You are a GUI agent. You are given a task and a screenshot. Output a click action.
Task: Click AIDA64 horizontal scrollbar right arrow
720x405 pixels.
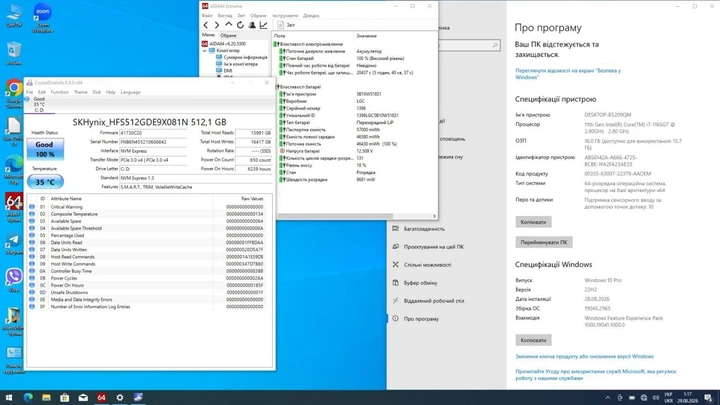[x=434, y=216]
